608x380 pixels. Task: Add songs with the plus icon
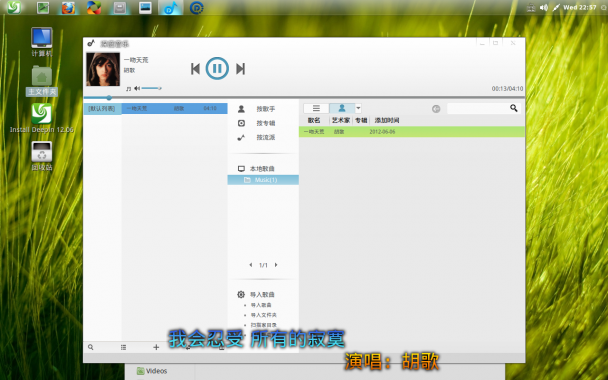click(x=156, y=347)
